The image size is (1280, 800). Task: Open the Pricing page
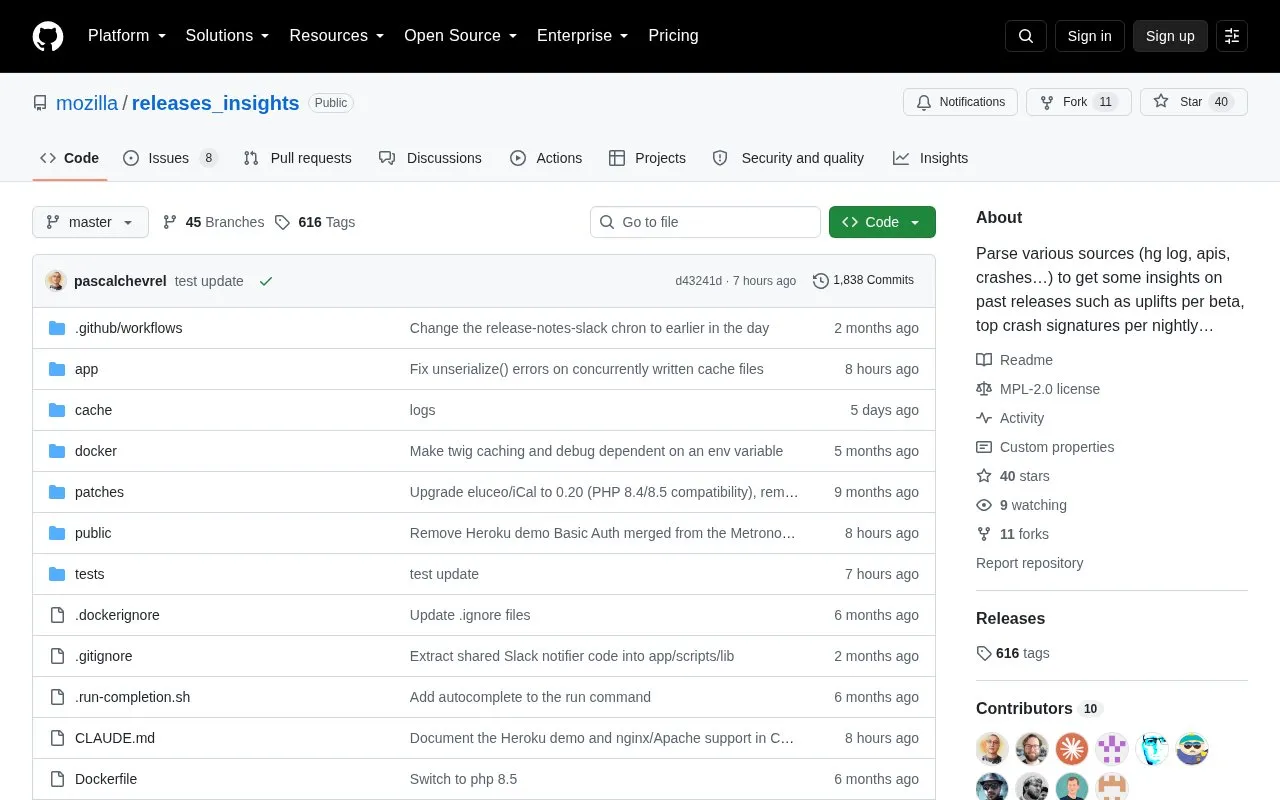tap(673, 36)
